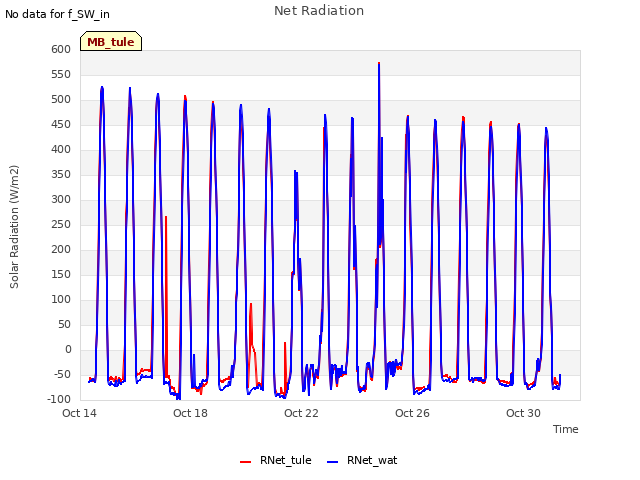Click the blue RNet_wat legend swatch
Image resolution: width=640 pixels, height=480 pixels.
coord(333,462)
